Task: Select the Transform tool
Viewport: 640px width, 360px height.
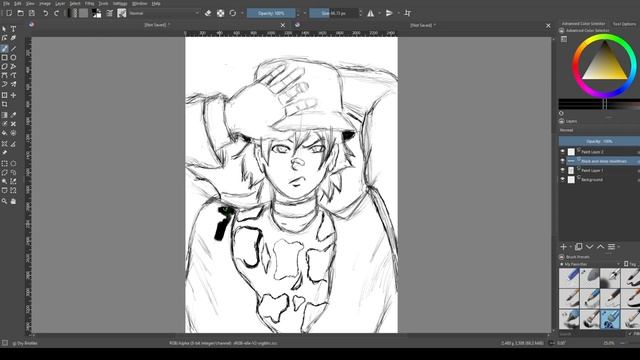Action: coord(4,95)
